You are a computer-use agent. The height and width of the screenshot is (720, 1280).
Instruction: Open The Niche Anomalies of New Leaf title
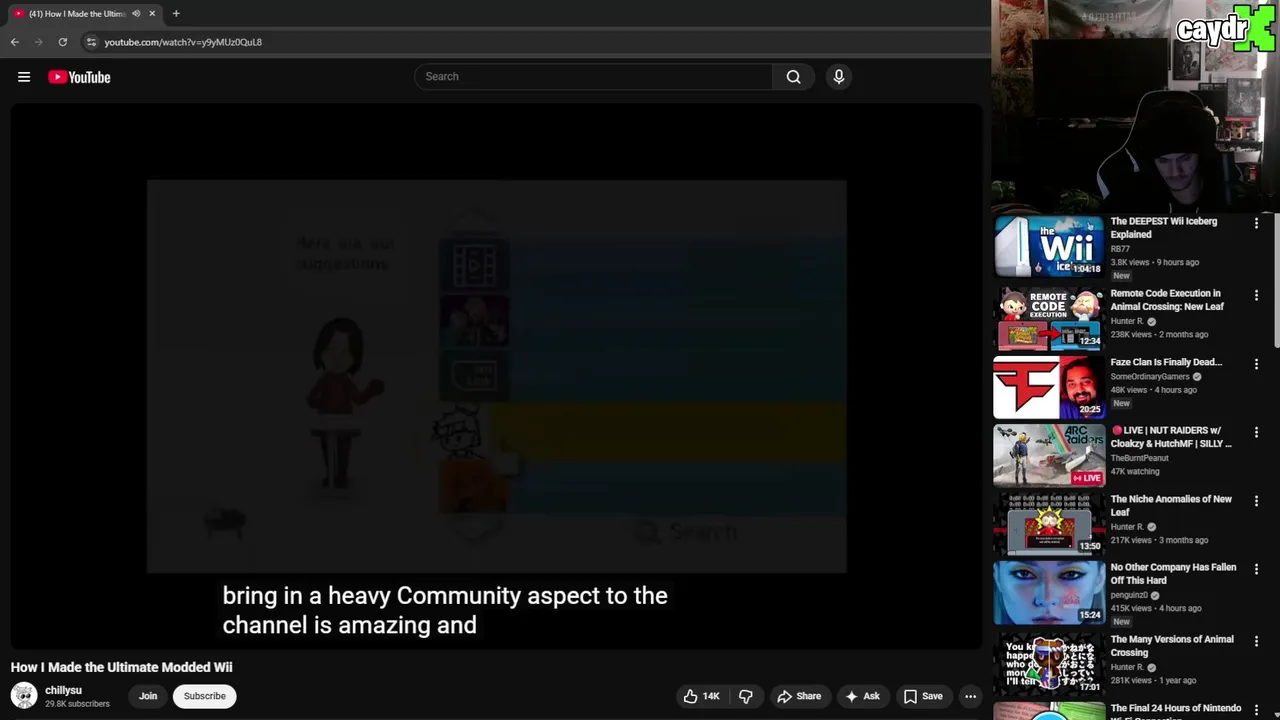(x=1171, y=506)
